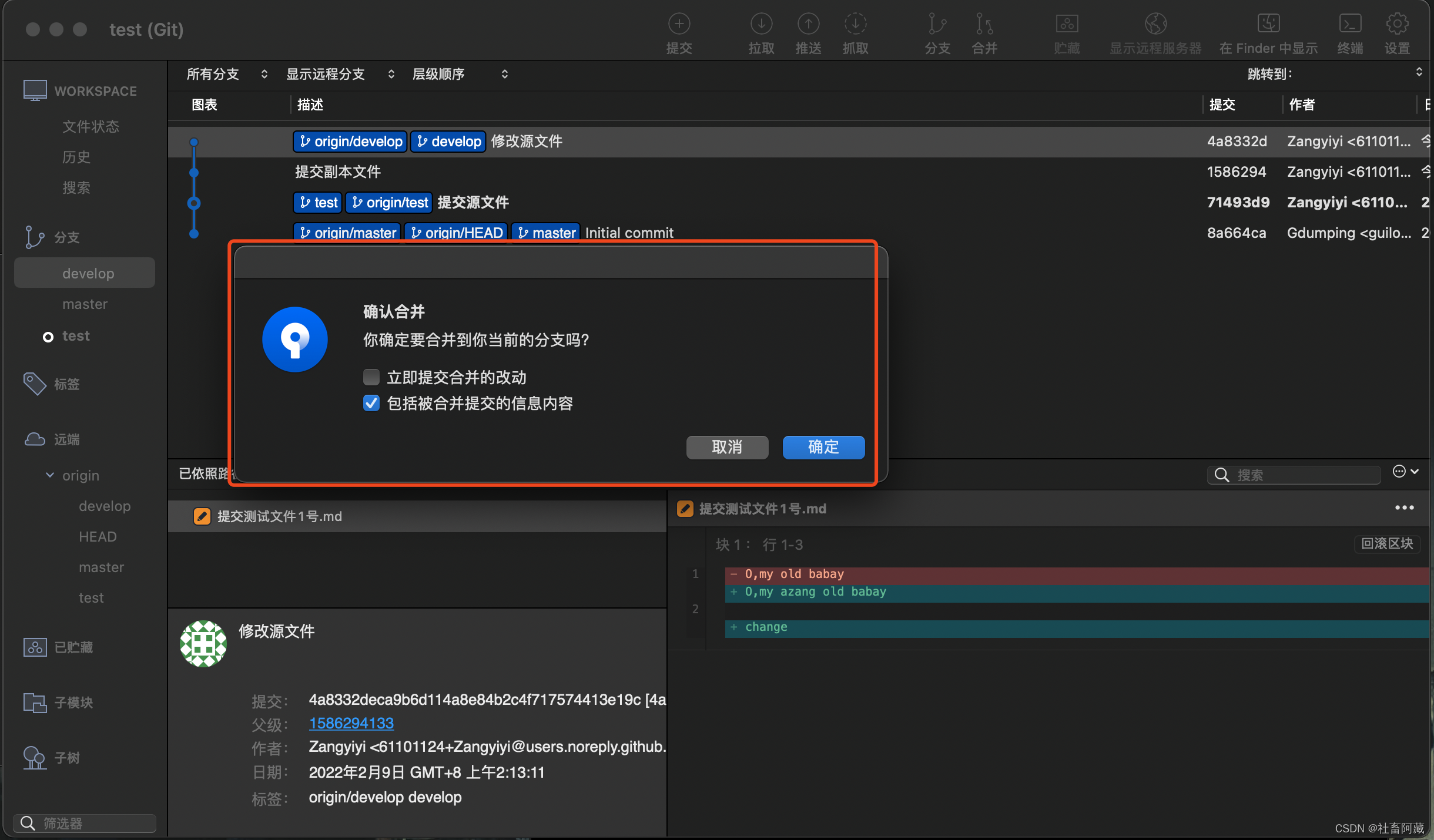Screen dimensions: 1434x840
Task: Open the 所有分支 dropdown
Action: click(x=227, y=75)
